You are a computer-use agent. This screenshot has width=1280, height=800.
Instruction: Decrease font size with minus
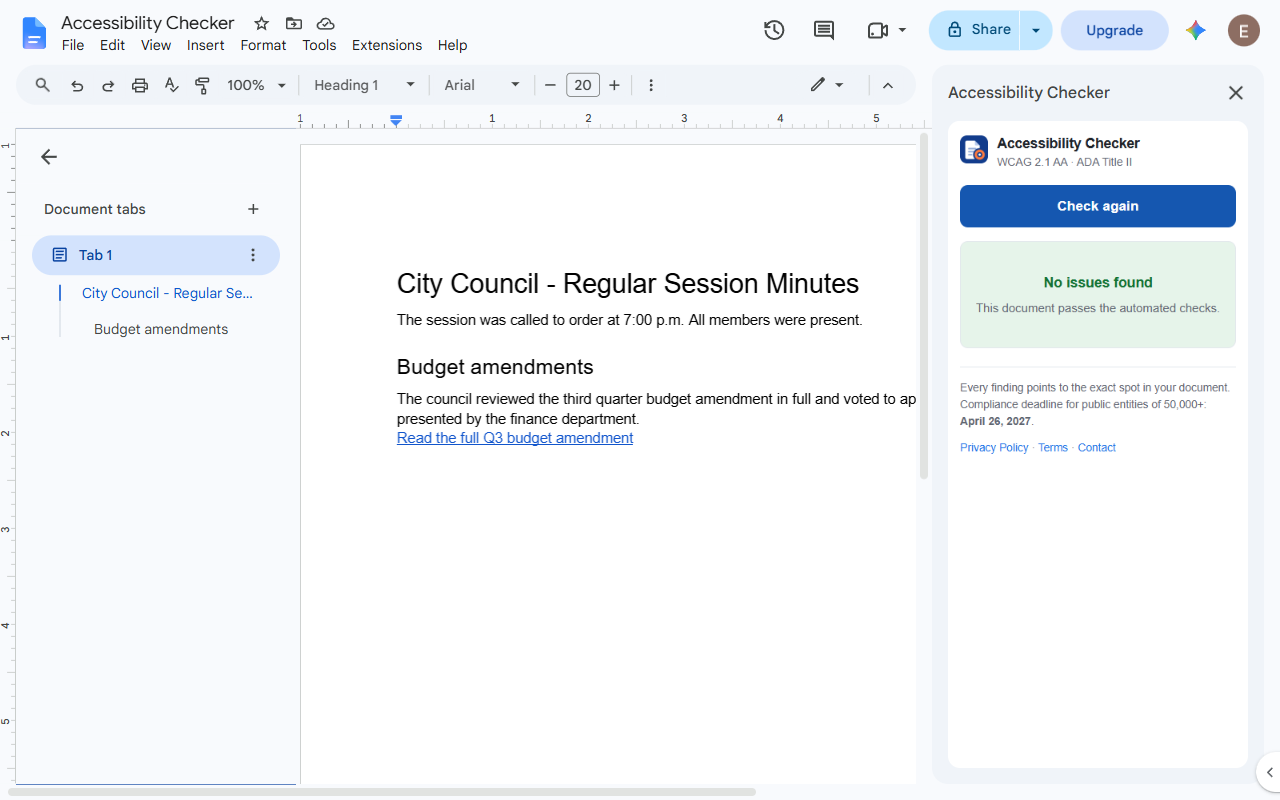(x=550, y=85)
